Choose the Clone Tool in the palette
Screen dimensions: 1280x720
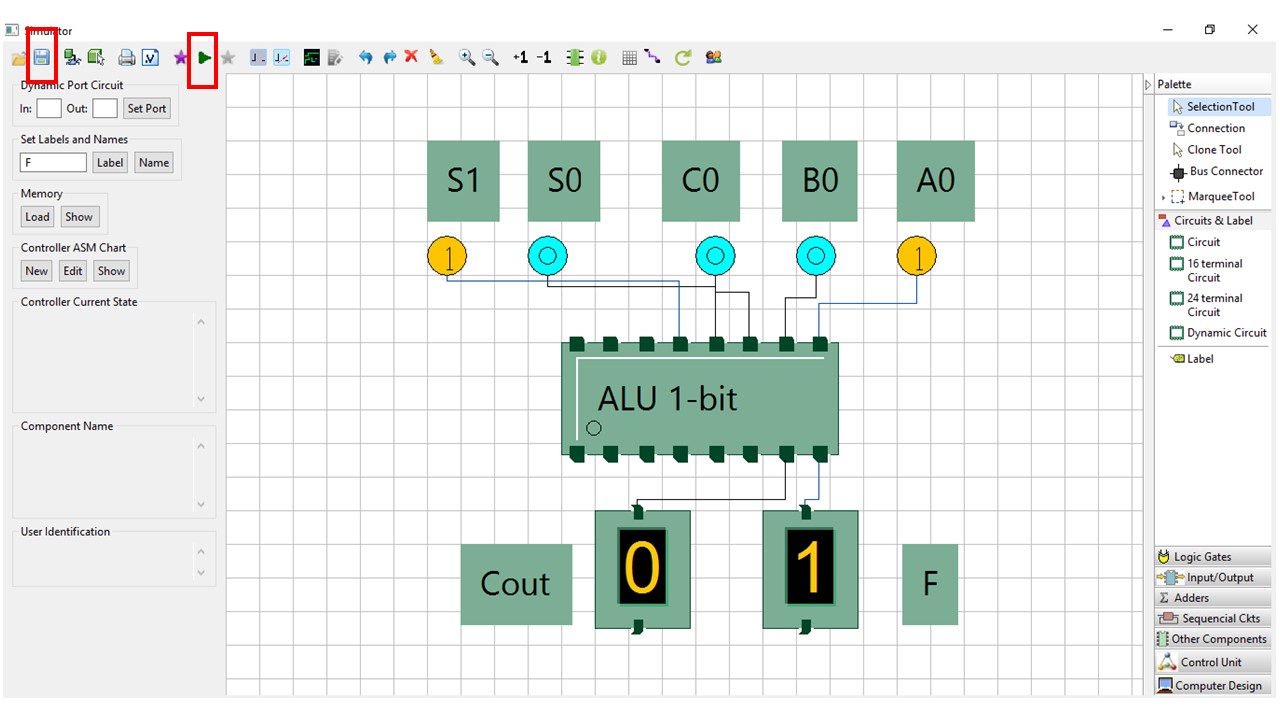[1205, 150]
